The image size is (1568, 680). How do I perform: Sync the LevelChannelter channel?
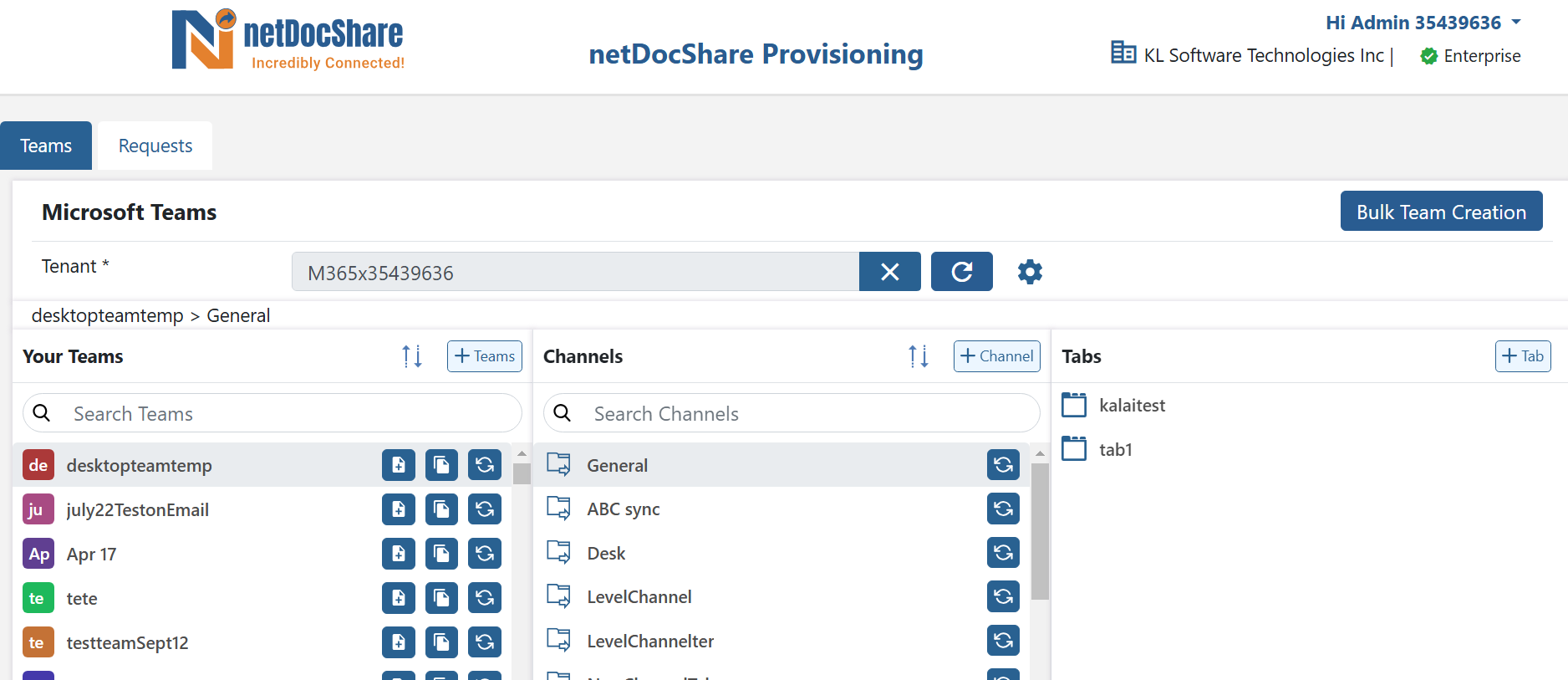pyautogui.click(x=1003, y=641)
